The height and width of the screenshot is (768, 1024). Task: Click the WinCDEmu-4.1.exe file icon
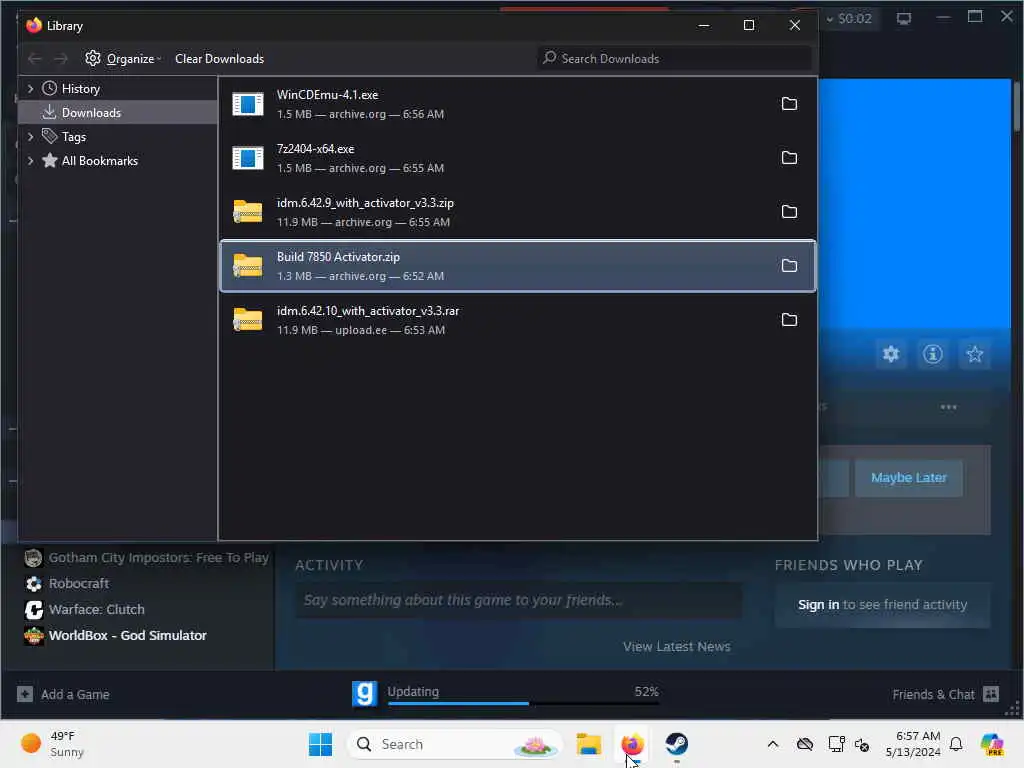[x=248, y=104]
